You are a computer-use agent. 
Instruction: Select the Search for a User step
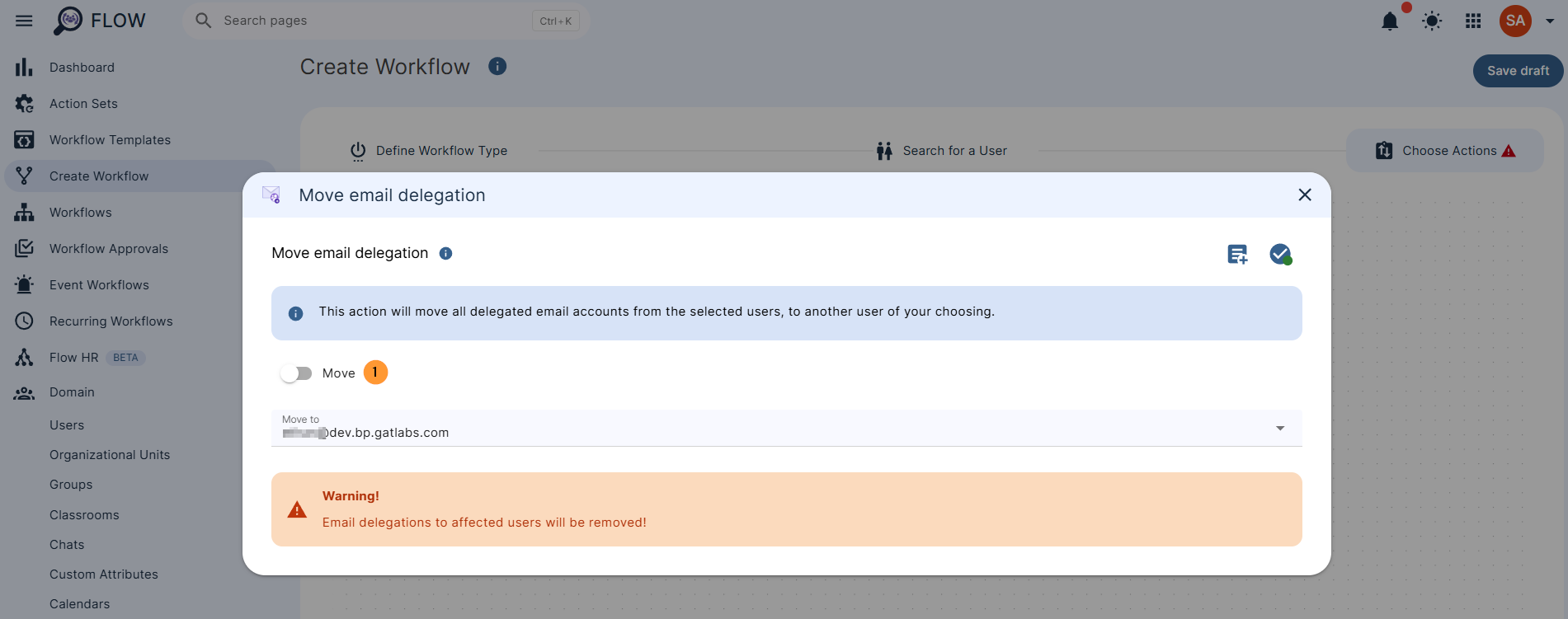point(942,151)
